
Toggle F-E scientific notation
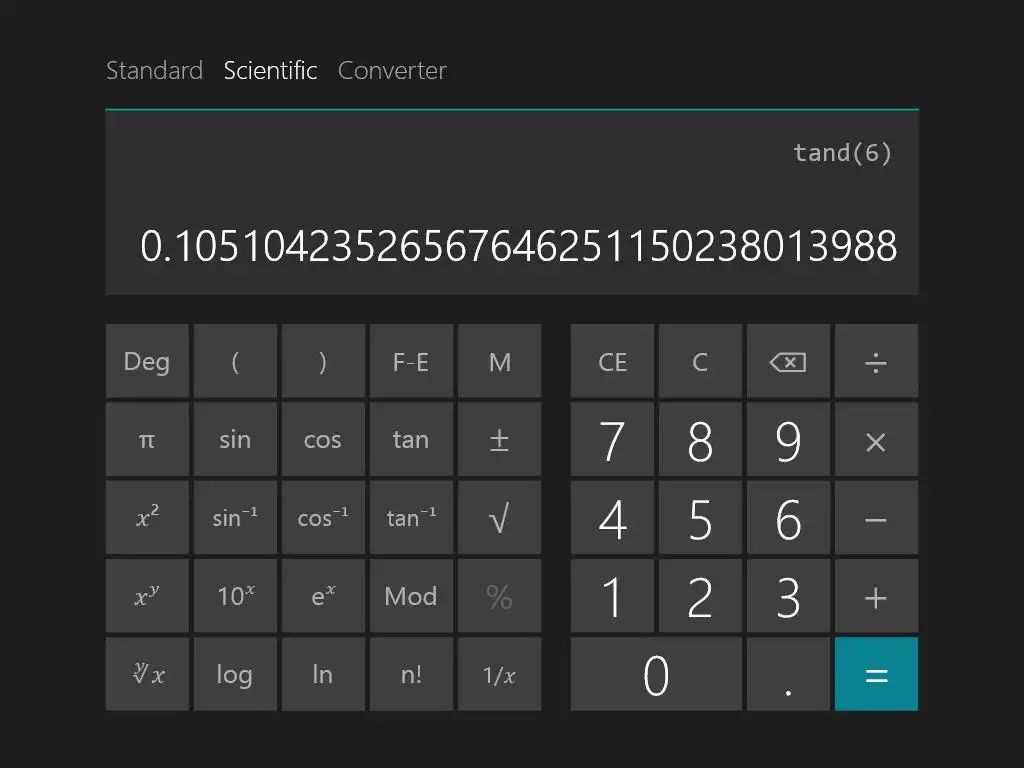pyautogui.click(x=411, y=362)
